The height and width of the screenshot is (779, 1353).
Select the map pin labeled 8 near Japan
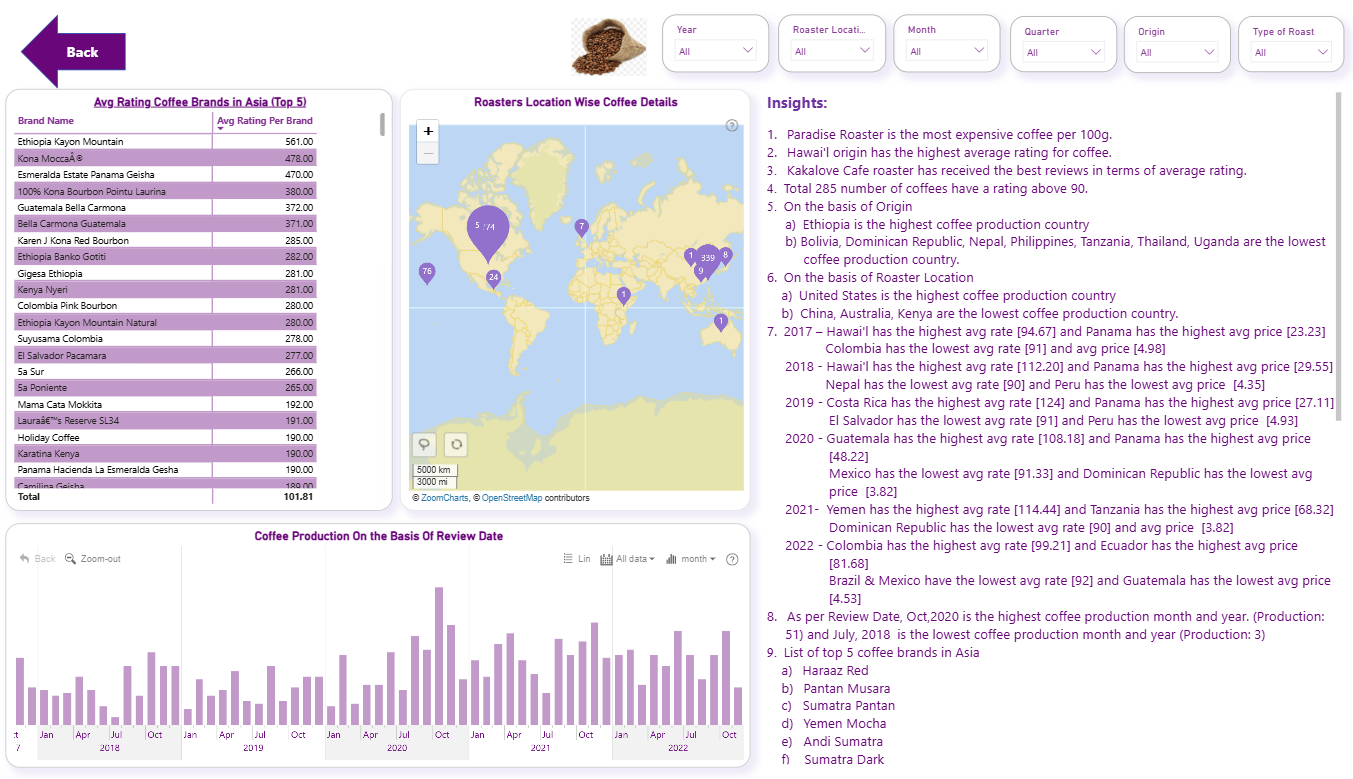(x=725, y=256)
